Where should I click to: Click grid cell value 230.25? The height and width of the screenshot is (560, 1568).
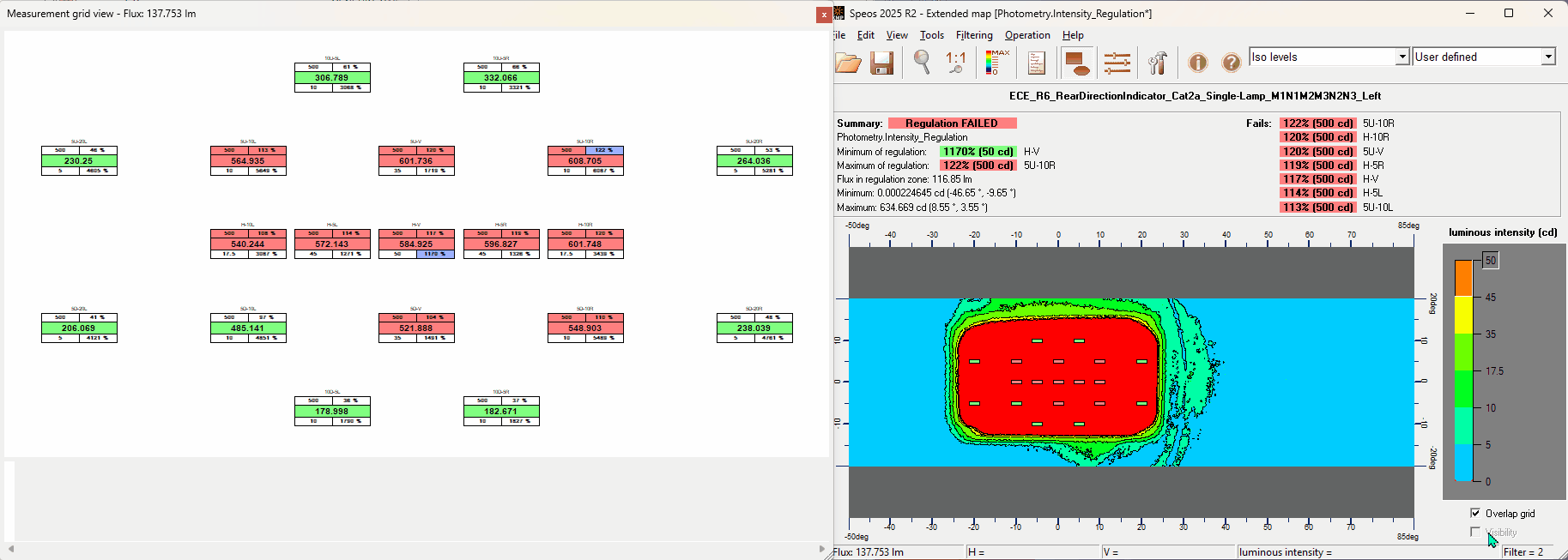tap(79, 160)
